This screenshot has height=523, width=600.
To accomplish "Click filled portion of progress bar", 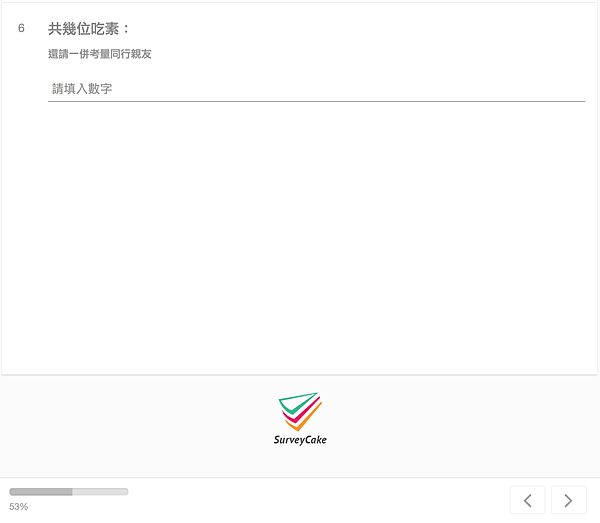I will [41, 492].
